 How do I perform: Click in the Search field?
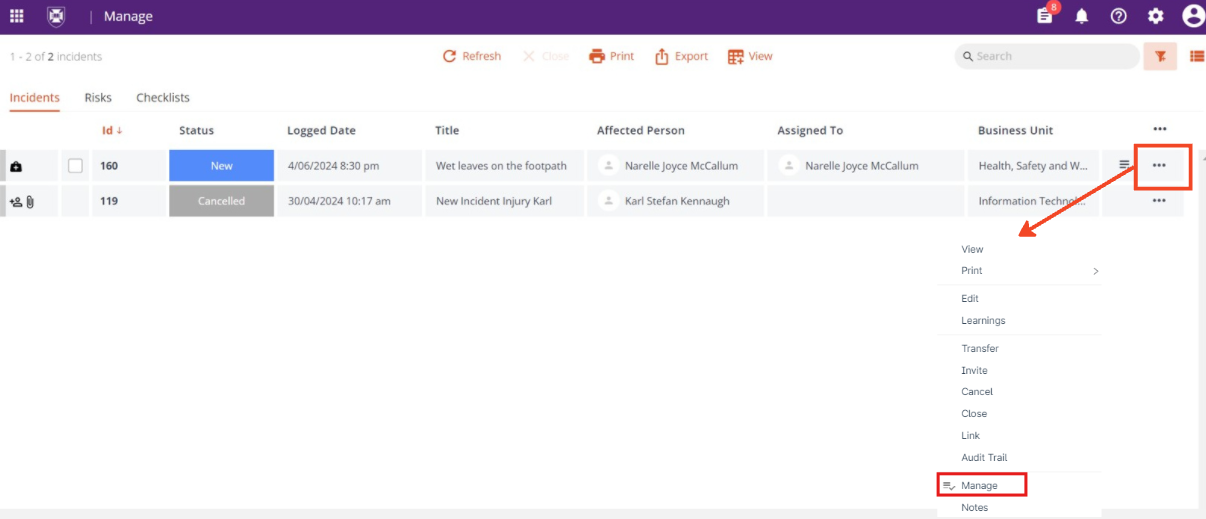pos(1052,57)
